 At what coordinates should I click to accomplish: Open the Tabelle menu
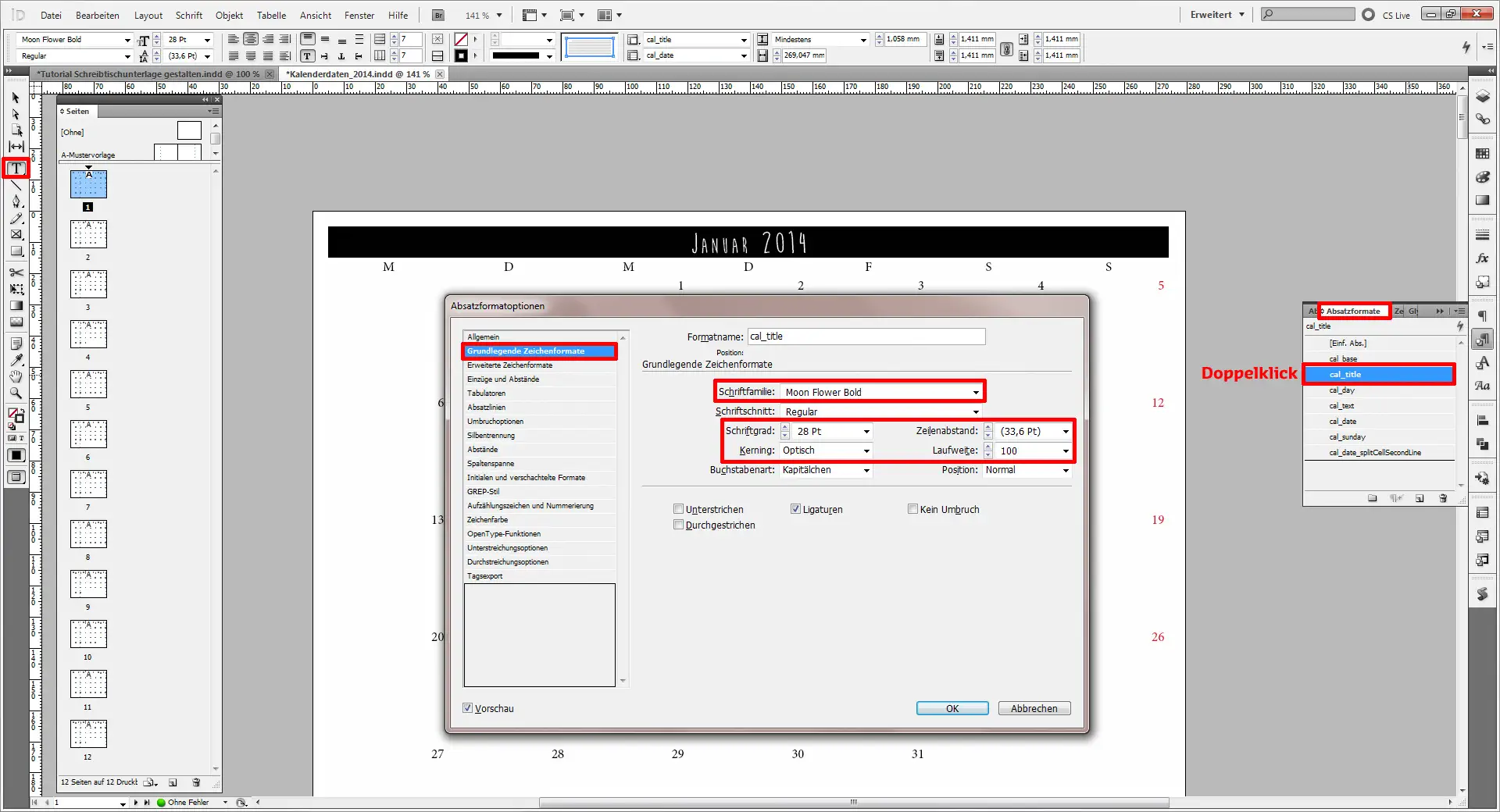271,15
